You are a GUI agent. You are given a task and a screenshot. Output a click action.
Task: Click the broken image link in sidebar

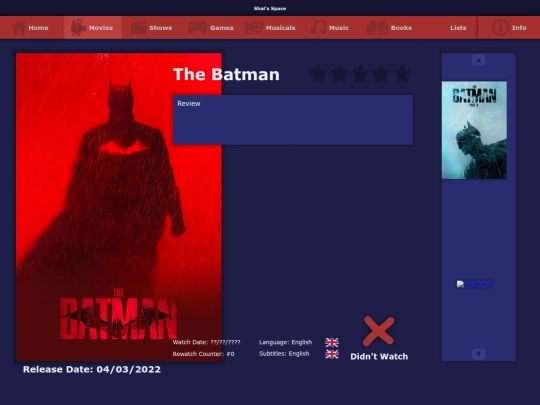474,284
